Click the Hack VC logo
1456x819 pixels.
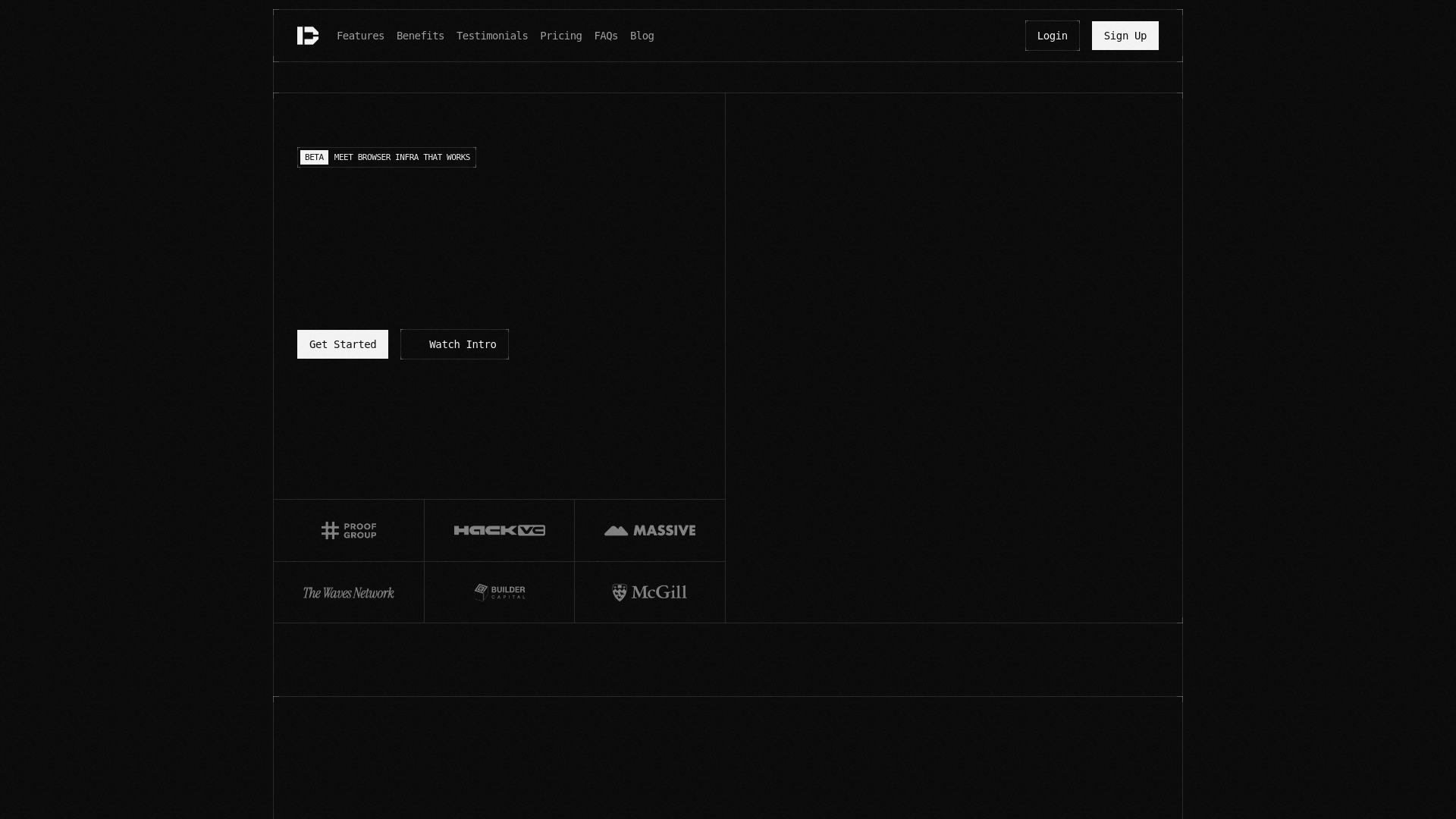coord(500,530)
